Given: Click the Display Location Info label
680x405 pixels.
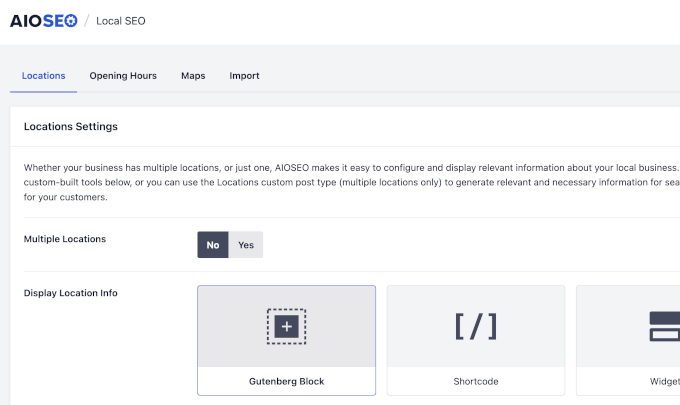Looking at the screenshot, I should [x=71, y=293].
